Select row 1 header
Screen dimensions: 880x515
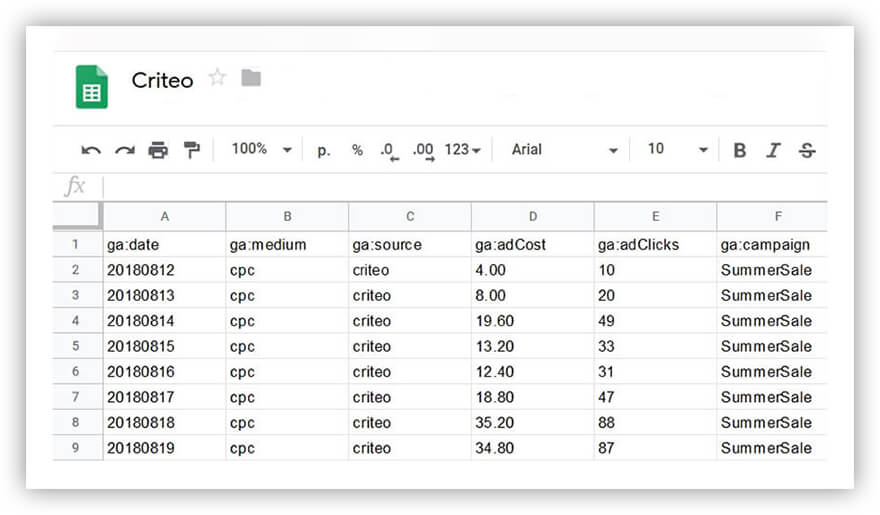click(75, 244)
